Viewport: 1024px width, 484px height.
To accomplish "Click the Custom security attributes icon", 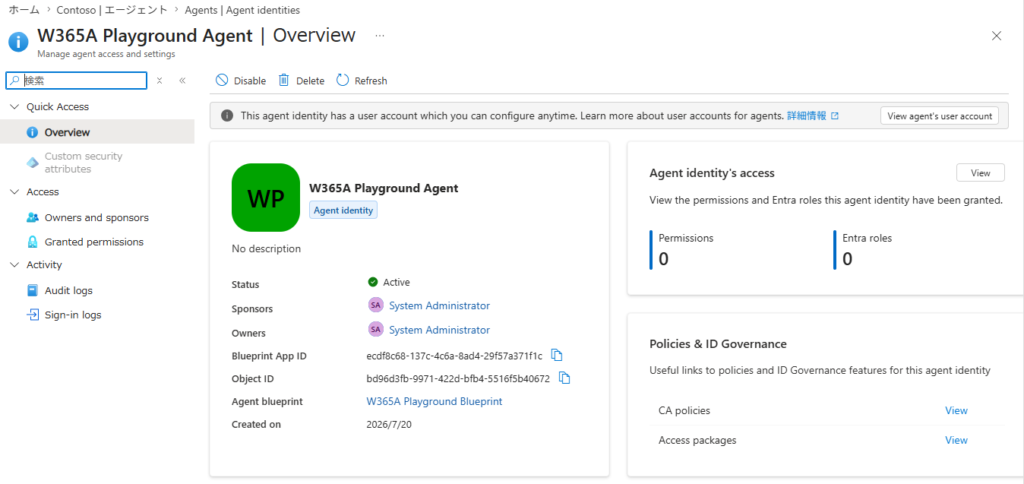I will [33, 163].
